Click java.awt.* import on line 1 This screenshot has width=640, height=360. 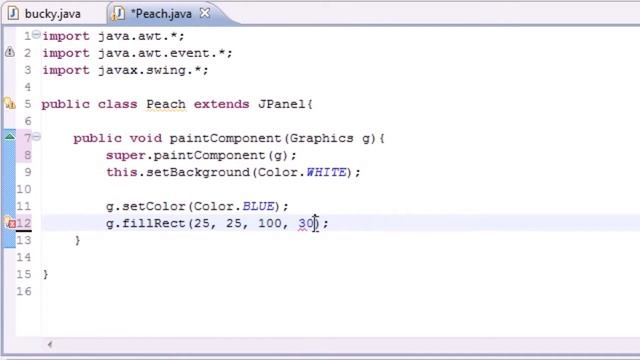tap(141, 36)
